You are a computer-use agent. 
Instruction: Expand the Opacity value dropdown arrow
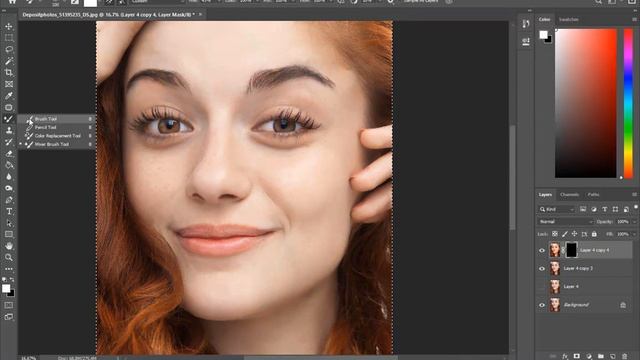pyautogui.click(x=634, y=222)
